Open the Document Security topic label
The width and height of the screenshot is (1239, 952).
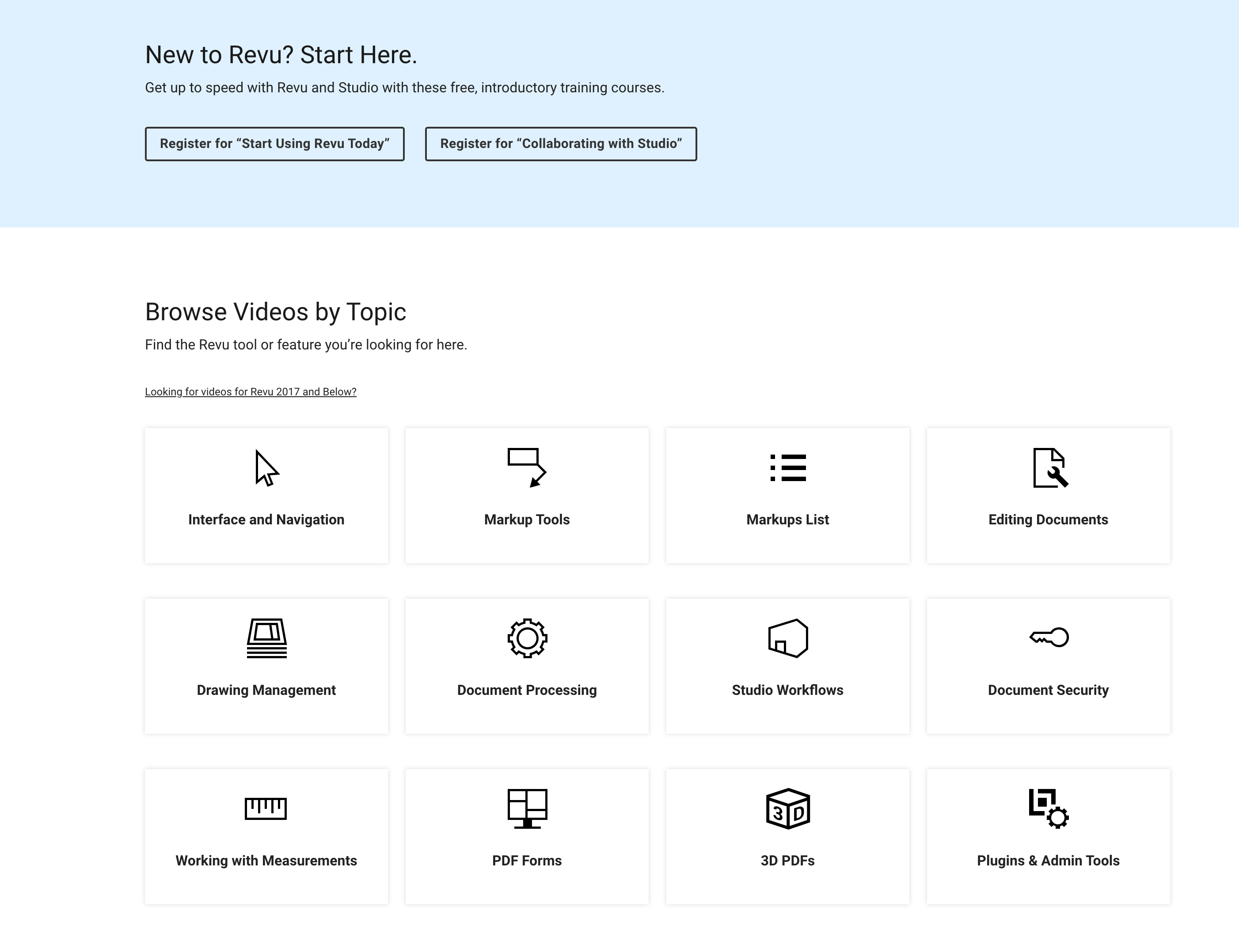click(1048, 690)
